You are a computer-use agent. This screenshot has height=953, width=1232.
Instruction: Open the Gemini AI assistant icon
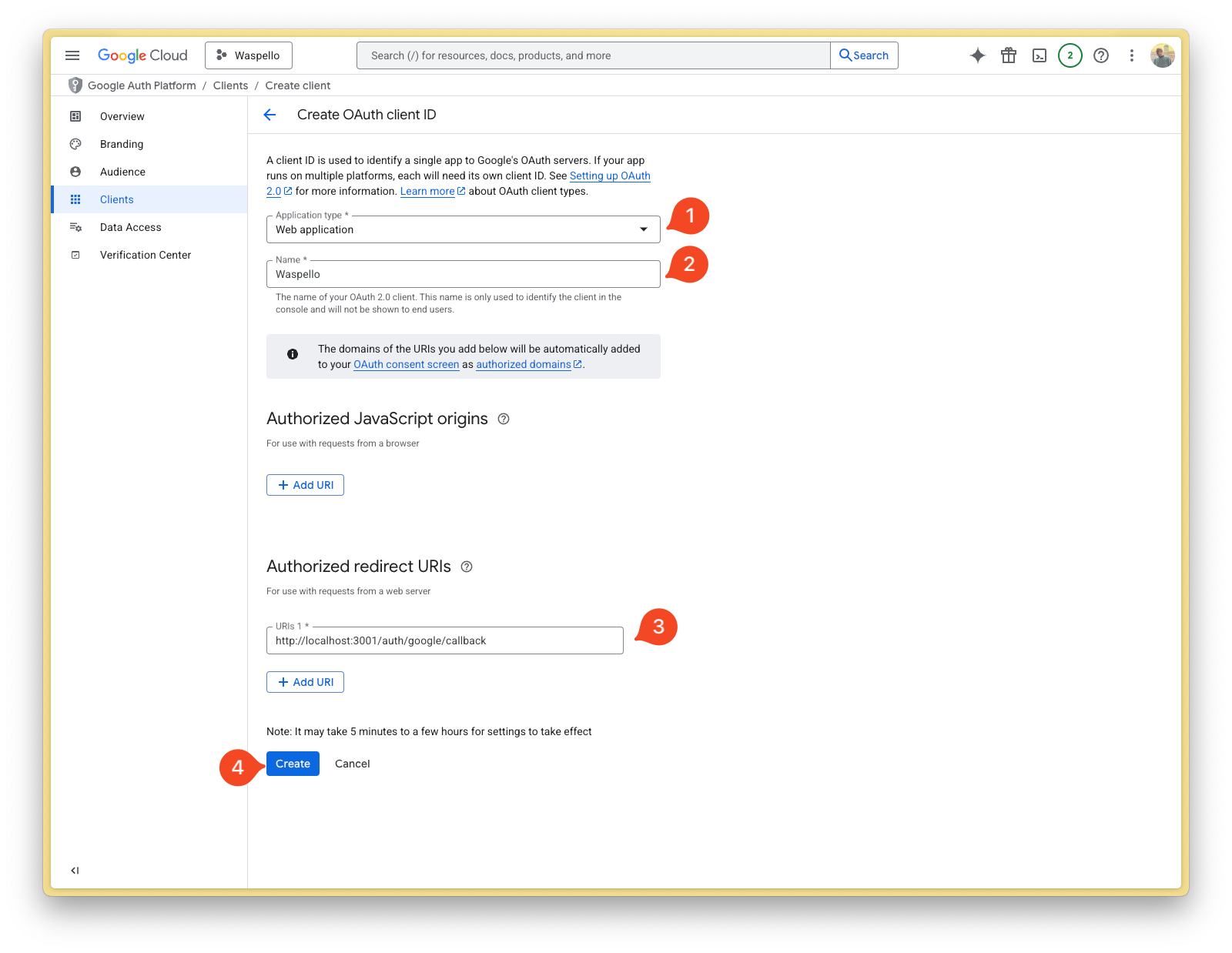point(977,55)
